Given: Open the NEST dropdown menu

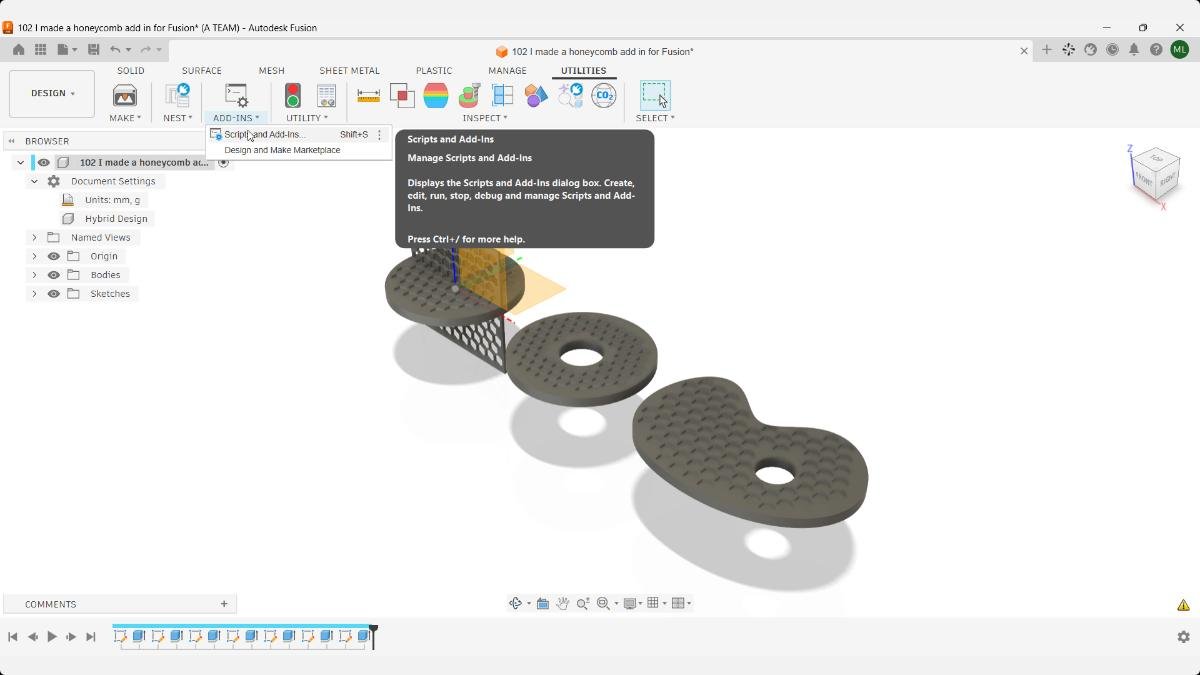Looking at the screenshot, I should 177,118.
